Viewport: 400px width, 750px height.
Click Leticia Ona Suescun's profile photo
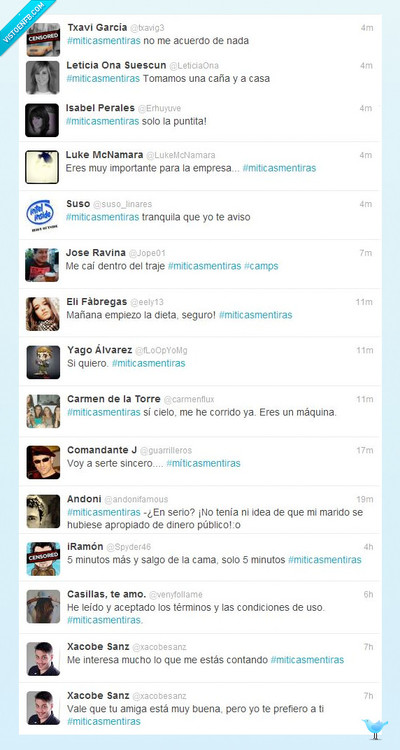point(43,77)
